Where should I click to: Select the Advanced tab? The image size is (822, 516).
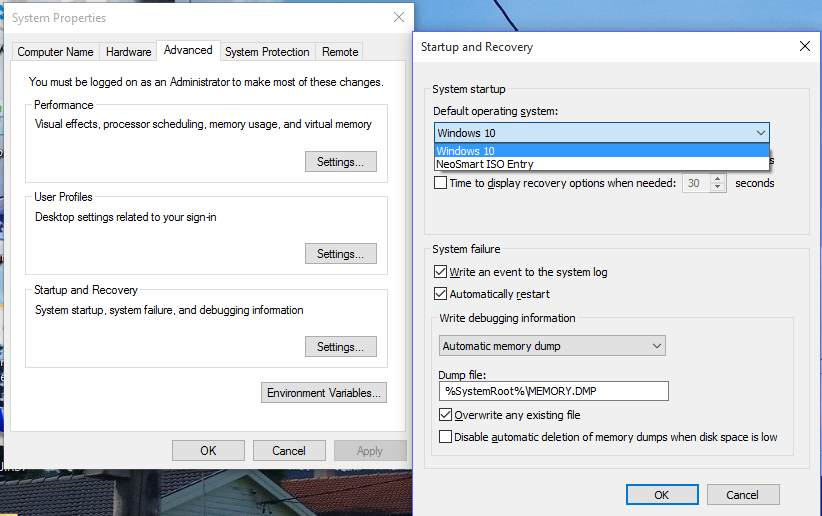(188, 50)
